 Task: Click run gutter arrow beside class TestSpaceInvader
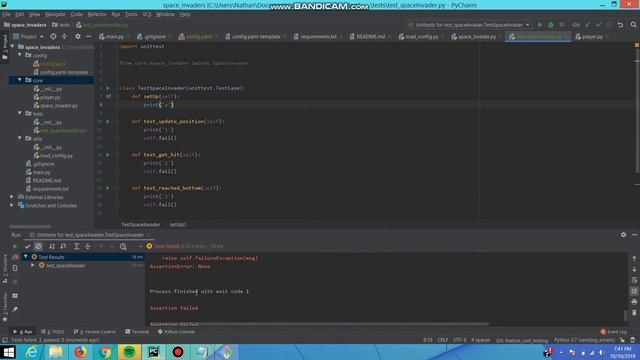coord(108,88)
